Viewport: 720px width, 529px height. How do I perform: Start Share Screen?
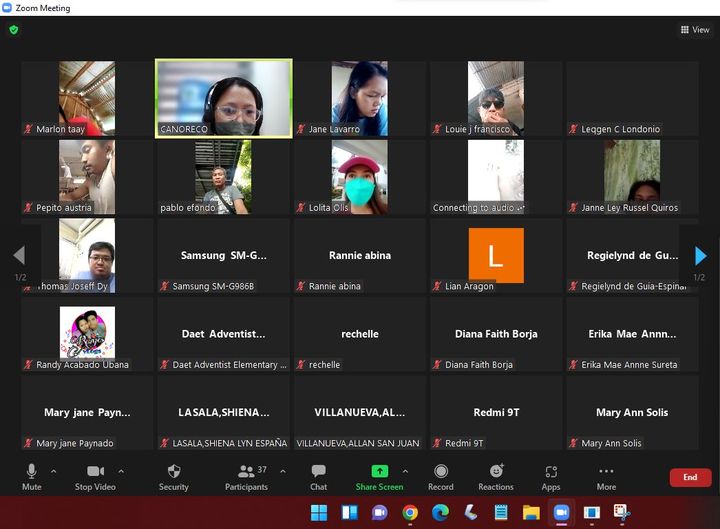(379, 476)
